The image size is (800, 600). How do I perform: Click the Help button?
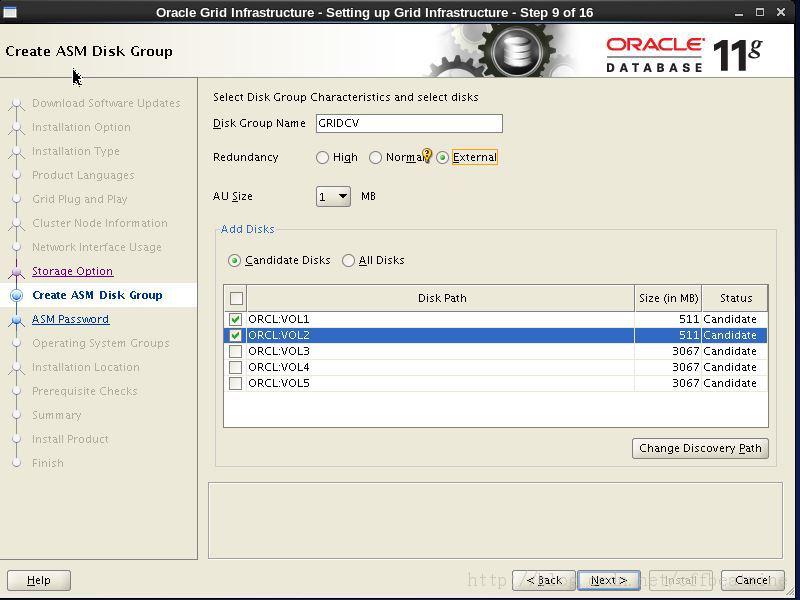[39, 580]
